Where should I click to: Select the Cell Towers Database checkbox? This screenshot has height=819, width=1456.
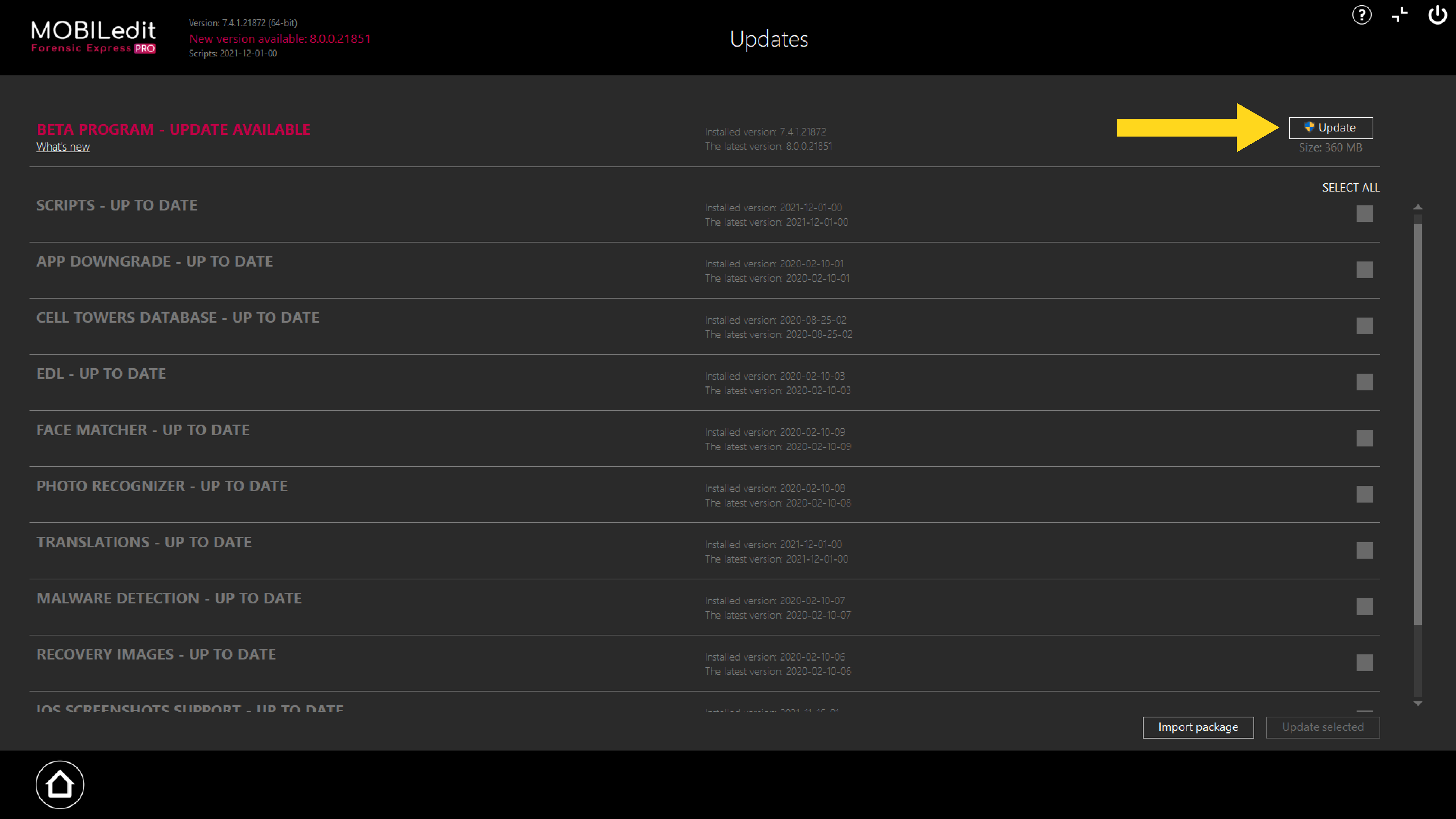click(1365, 326)
